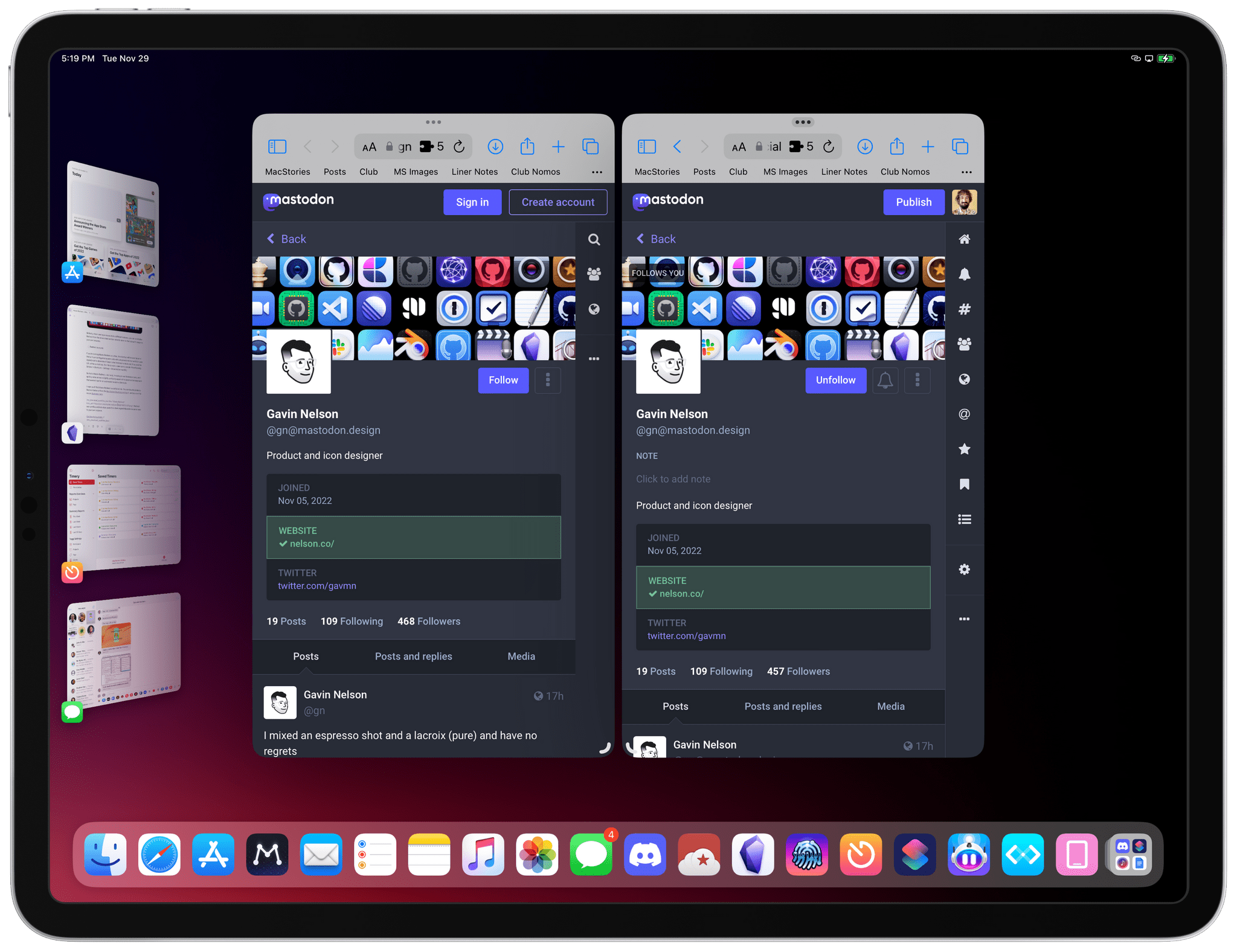The width and height of the screenshot is (1237, 952).
Task: Open Preferences gear in right Mastodon sidebar
Action: tap(965, 569)
